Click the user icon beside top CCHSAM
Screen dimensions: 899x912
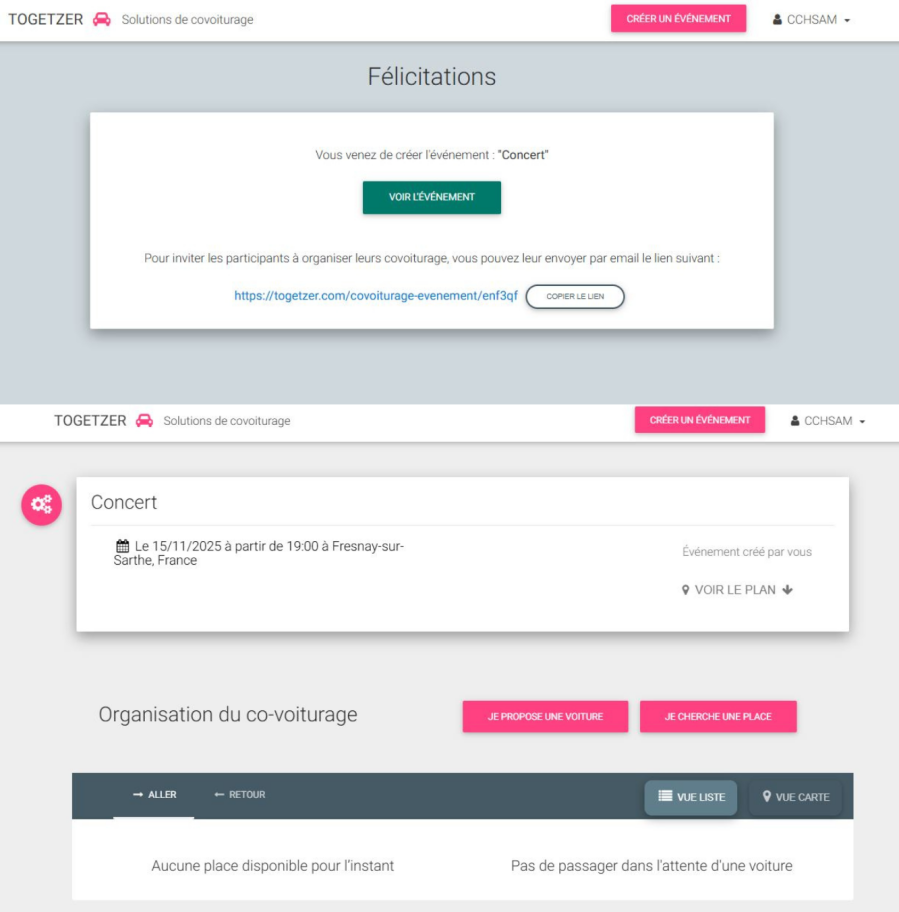pyautogui.click(x=777, y=19)
